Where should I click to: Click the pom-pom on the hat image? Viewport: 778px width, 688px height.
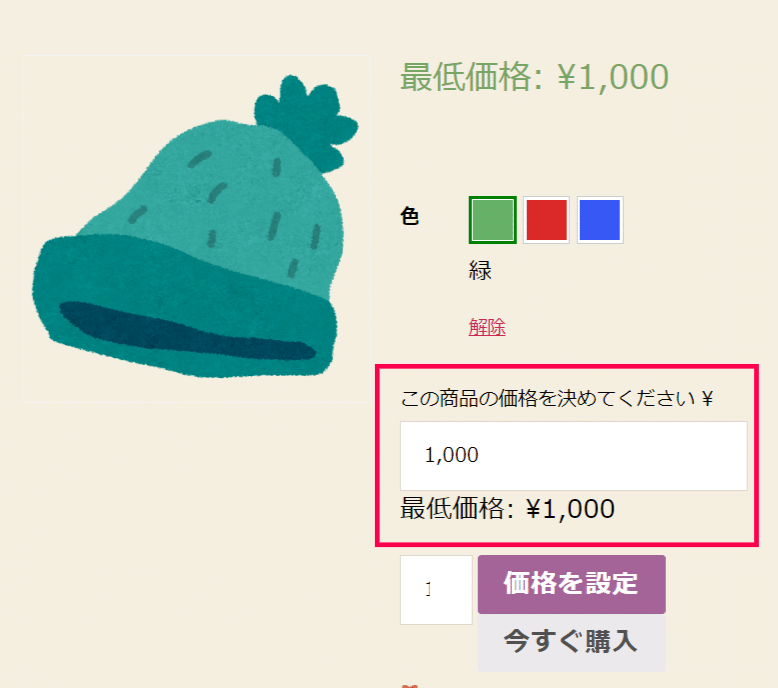[x=306, y=122]
